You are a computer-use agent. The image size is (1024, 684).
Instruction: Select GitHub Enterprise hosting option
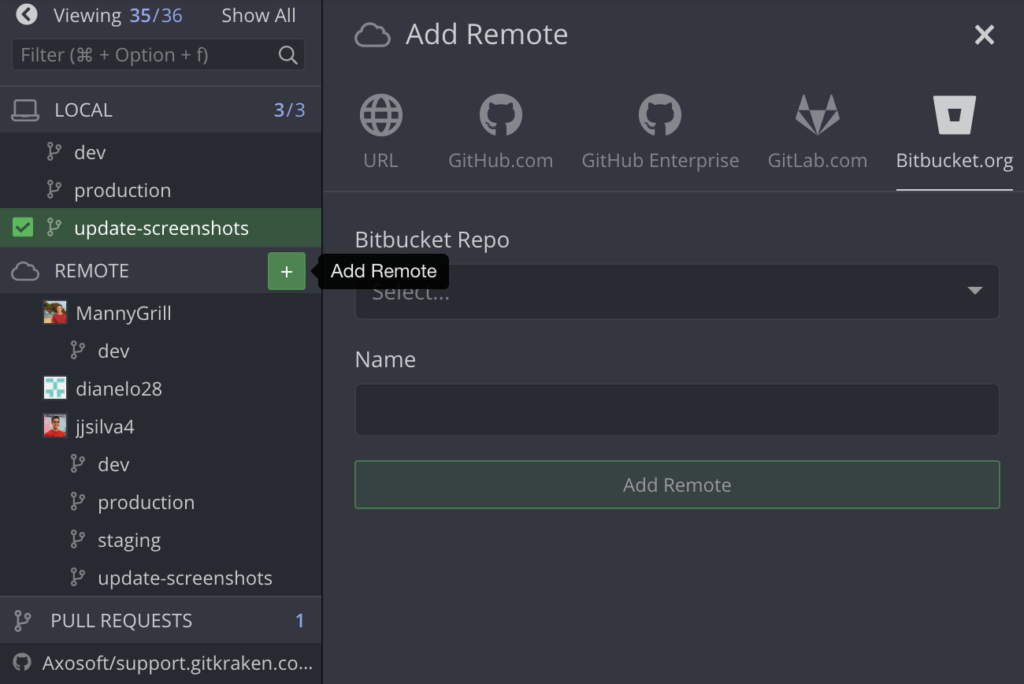point(660,128)
